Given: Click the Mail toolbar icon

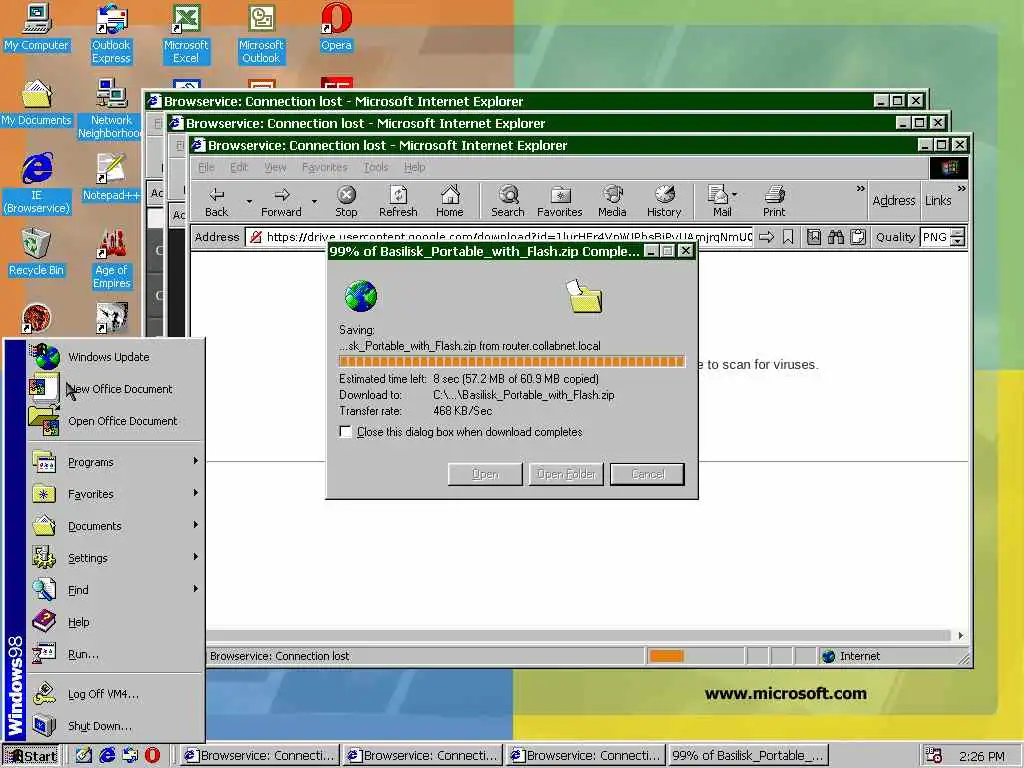Looking at the screenshot, I should point(718,200).
